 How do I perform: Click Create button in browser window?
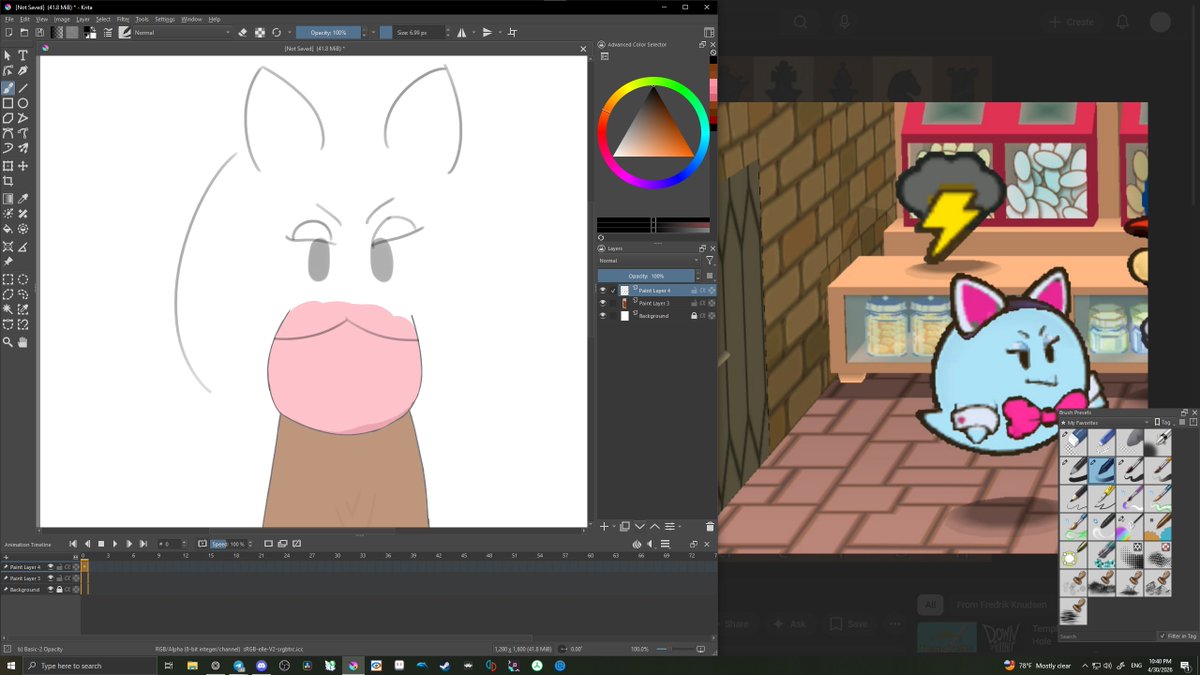click(x=1071, y=22)
